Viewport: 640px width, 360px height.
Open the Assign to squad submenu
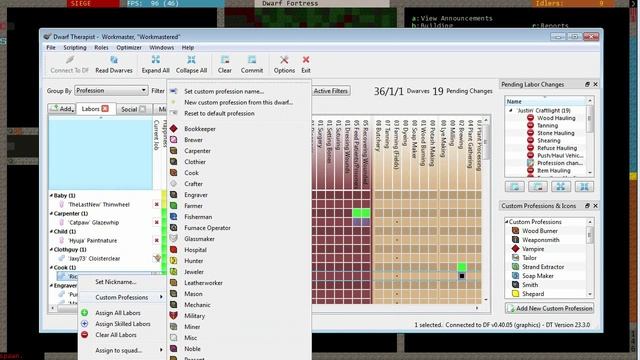(x=122, y=350)
